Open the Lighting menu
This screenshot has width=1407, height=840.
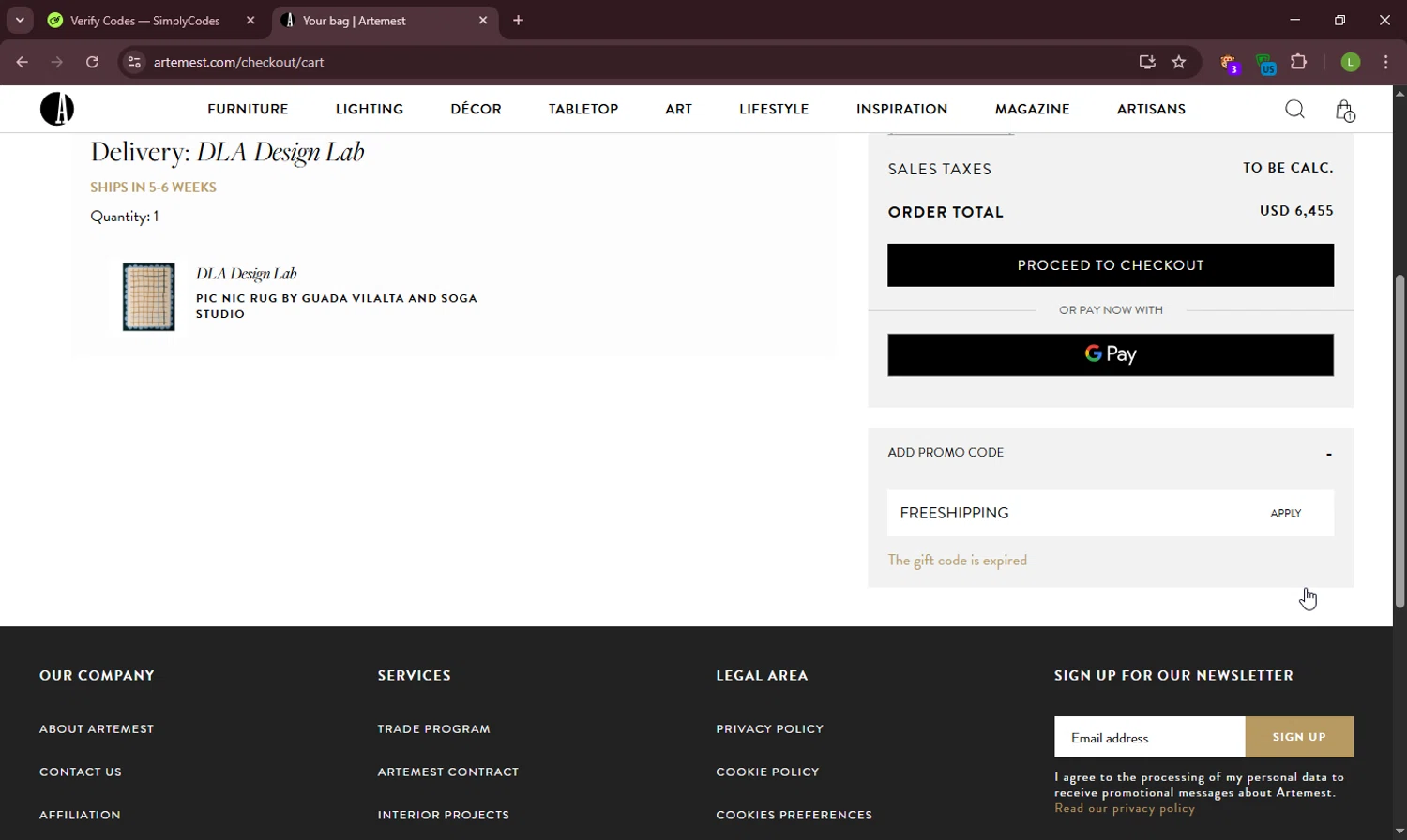[370, 109]
